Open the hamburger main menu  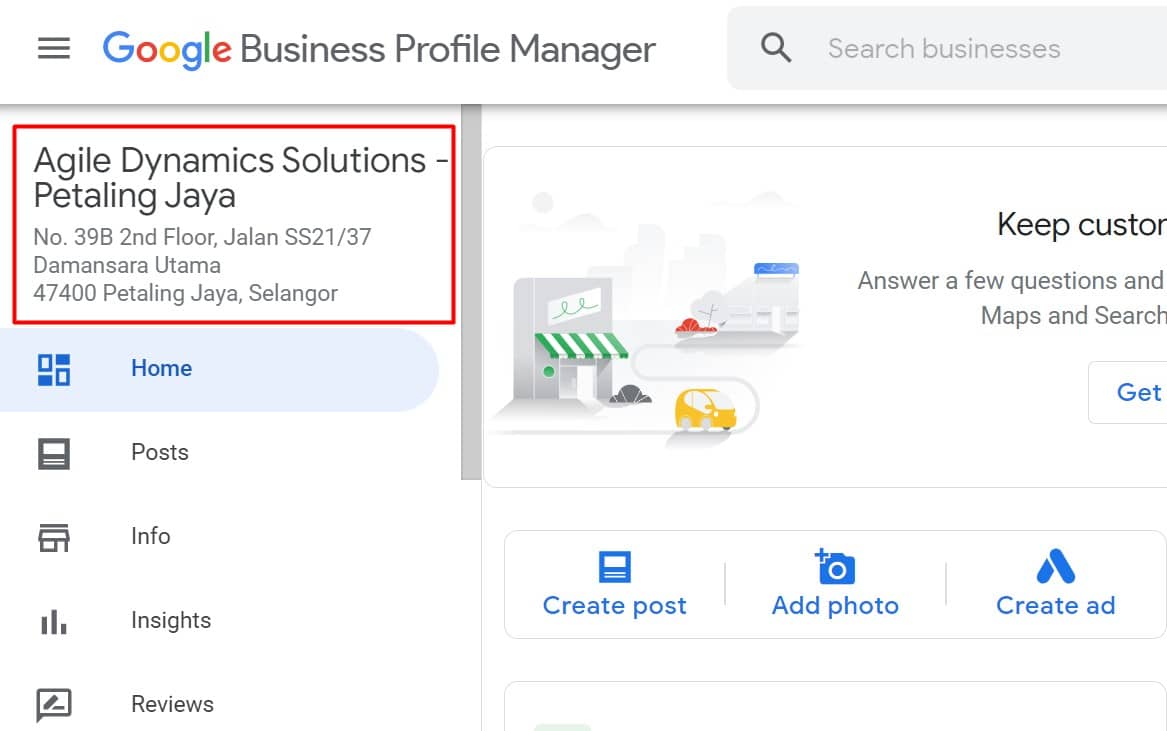tap(54, 49)
